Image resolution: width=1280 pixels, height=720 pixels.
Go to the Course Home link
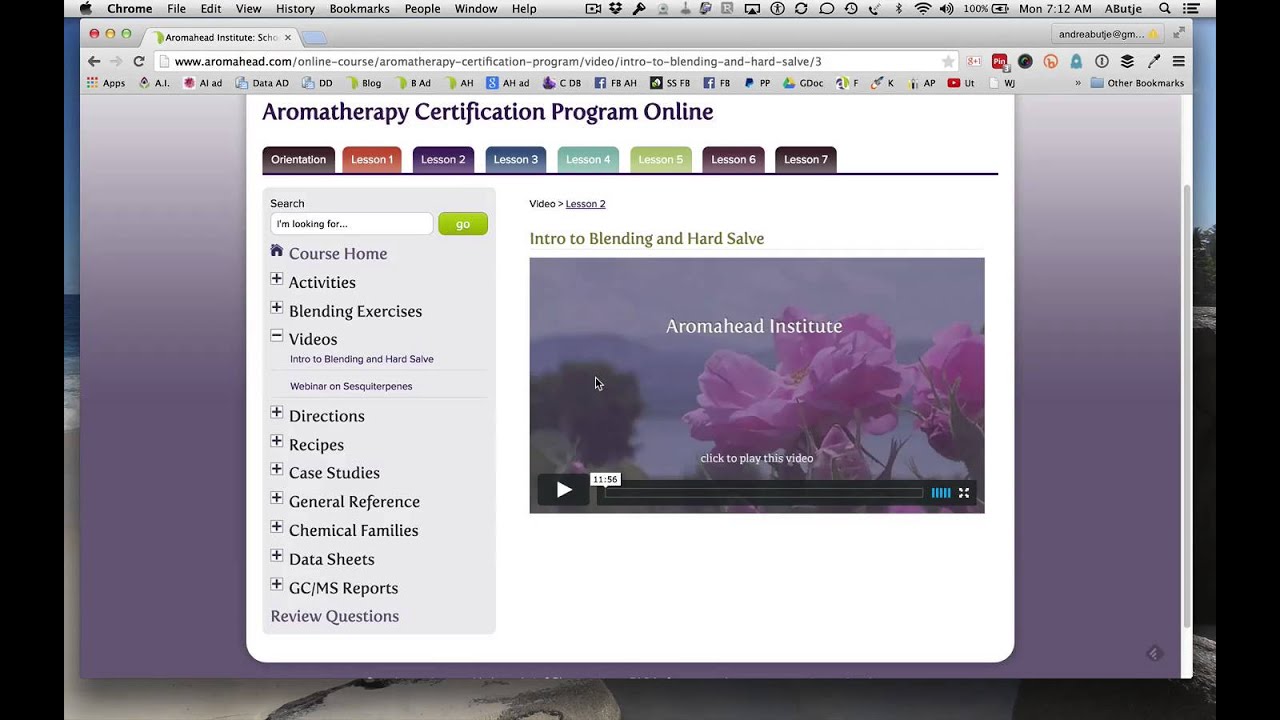(x=338, y=254)
